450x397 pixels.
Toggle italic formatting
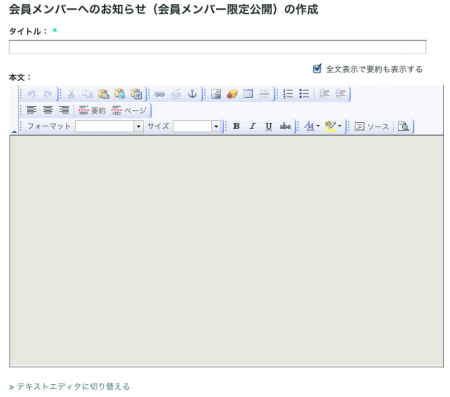coord(253,126)
